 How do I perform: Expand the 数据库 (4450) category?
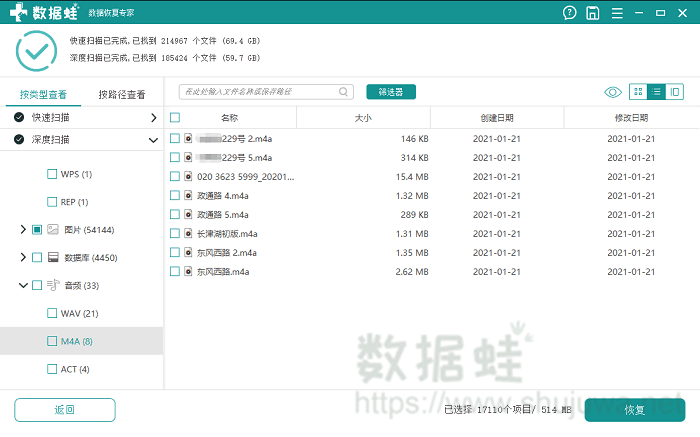23,257
